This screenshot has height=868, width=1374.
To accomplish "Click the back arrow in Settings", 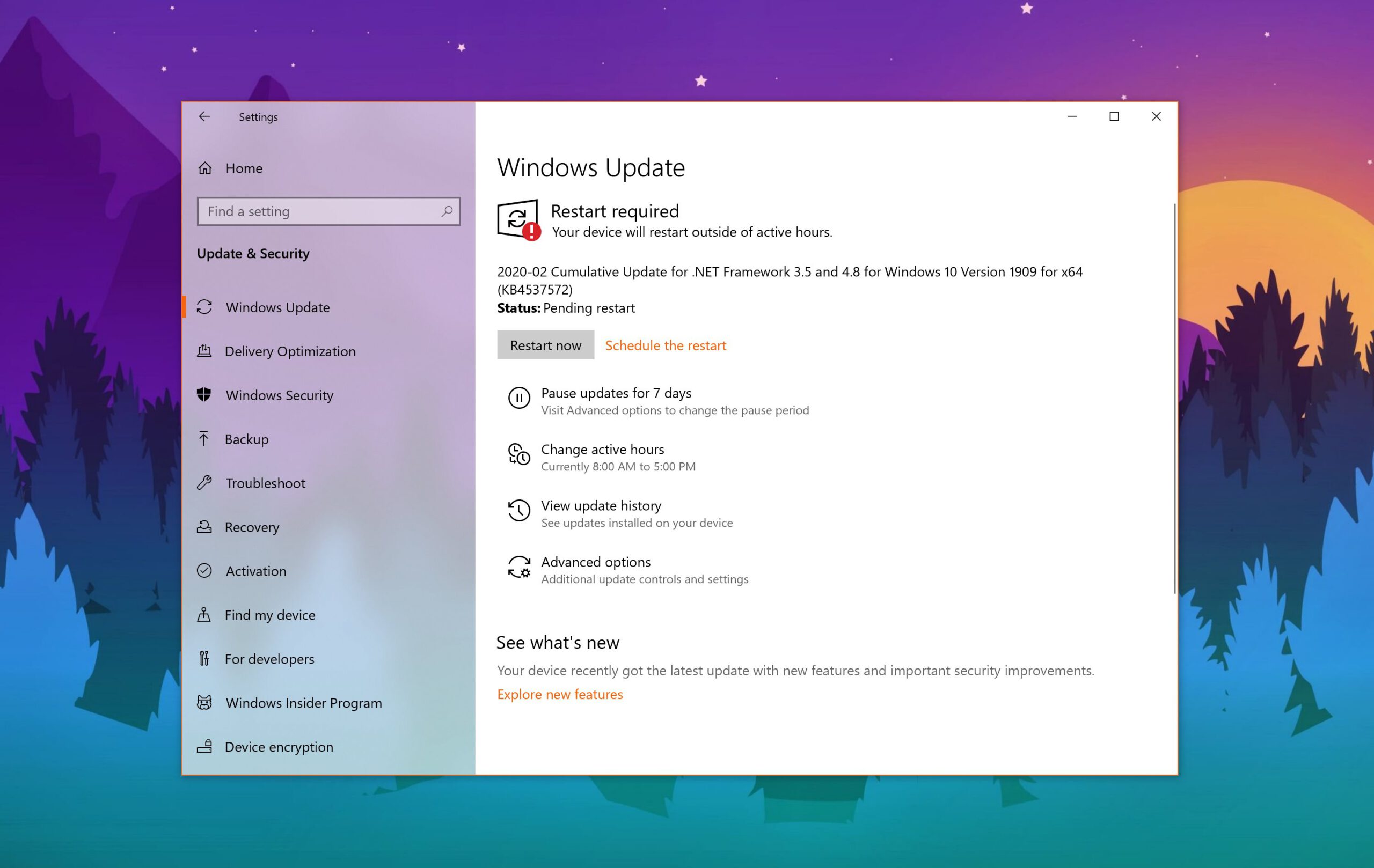I will pyautogui.click(x=204, y=116).
